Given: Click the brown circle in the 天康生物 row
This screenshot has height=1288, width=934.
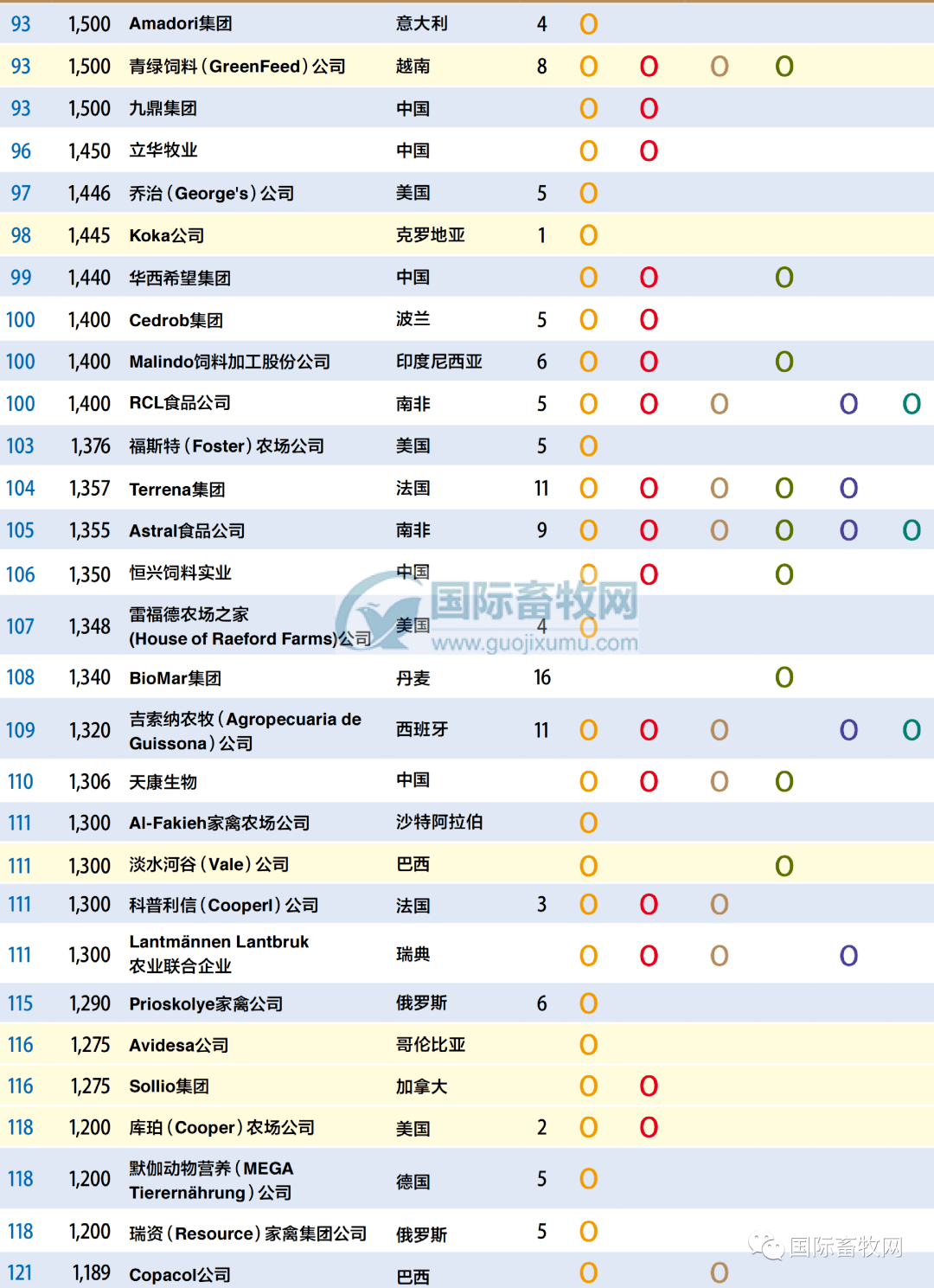Looking at the screenshot, I should click(718, 780).
